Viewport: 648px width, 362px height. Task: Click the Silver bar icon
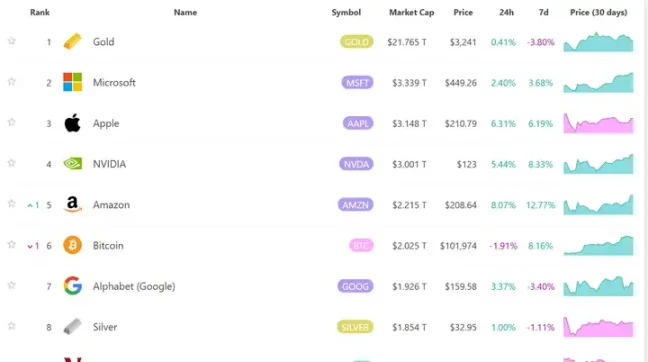point(72,326)
